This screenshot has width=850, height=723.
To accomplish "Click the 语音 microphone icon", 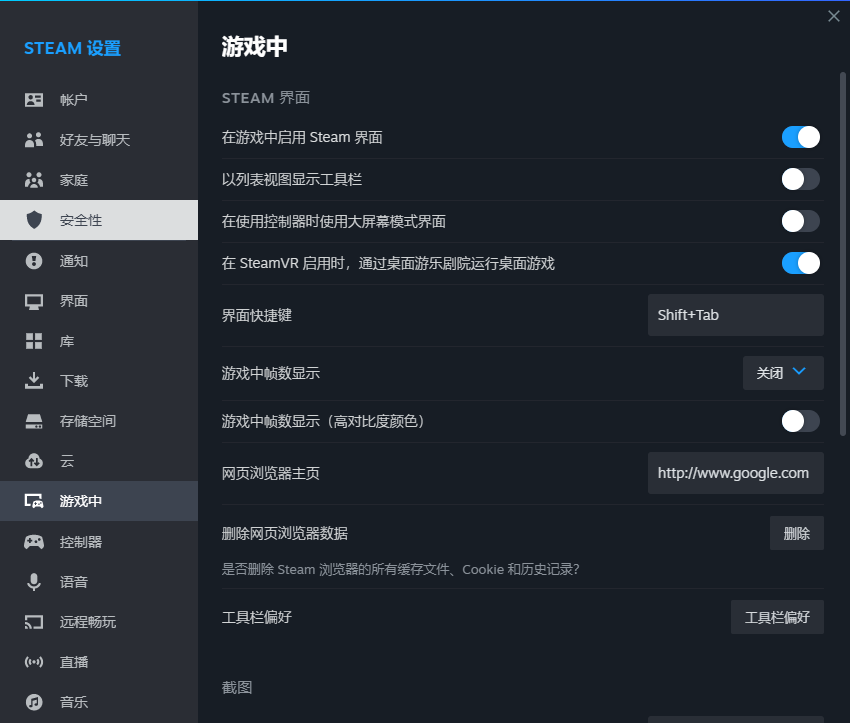I will point(34,582).
